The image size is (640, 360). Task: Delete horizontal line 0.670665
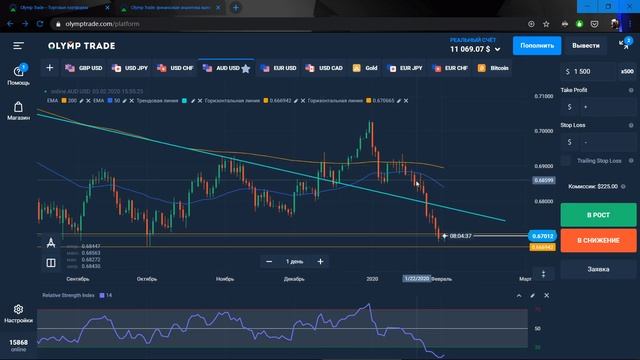tap(406, 100)
